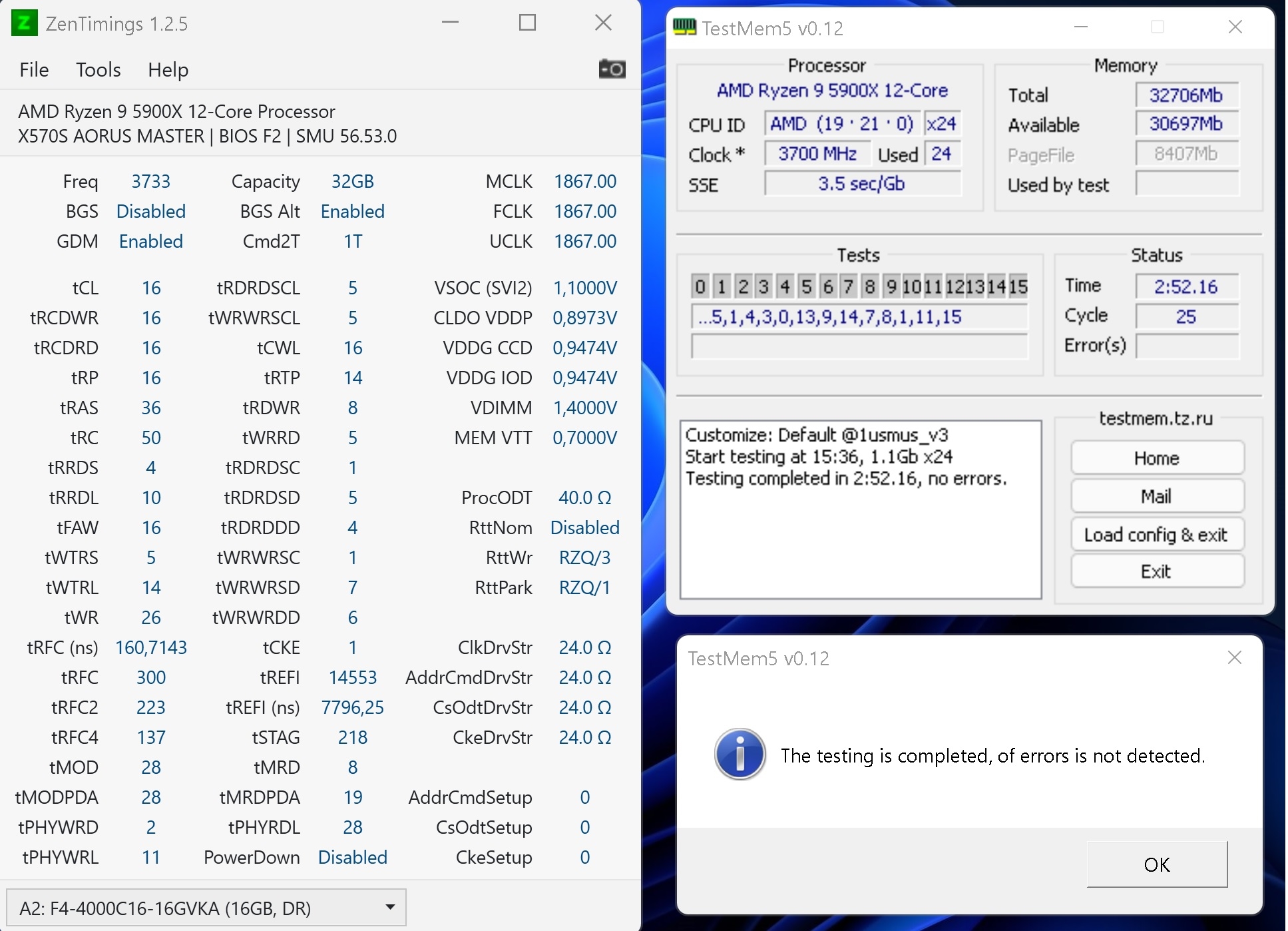Click the Mail button
1288x931 pixels.
pyautogui.click(x=1156, y=496)
